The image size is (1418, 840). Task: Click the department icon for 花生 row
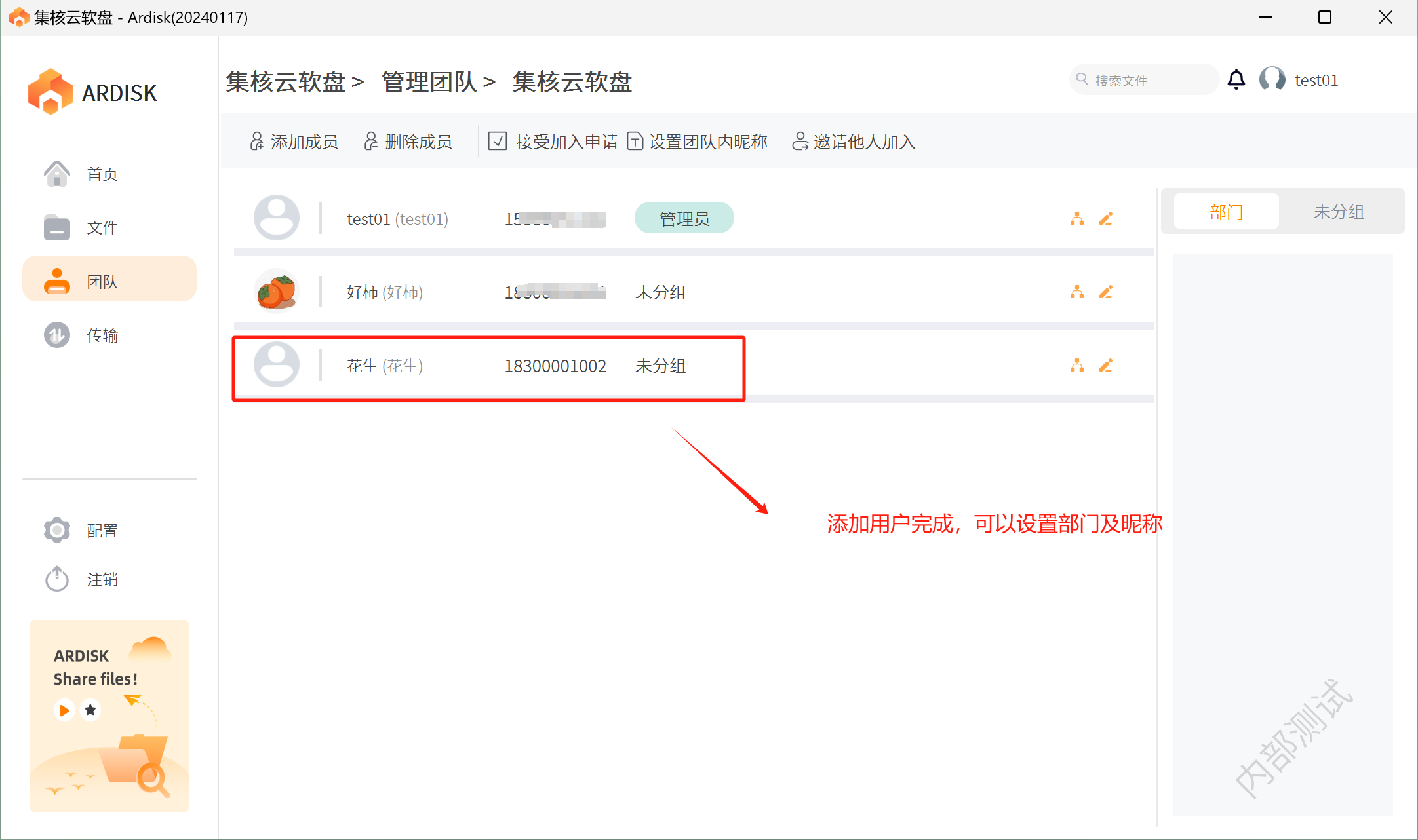tap(1076, 366)
